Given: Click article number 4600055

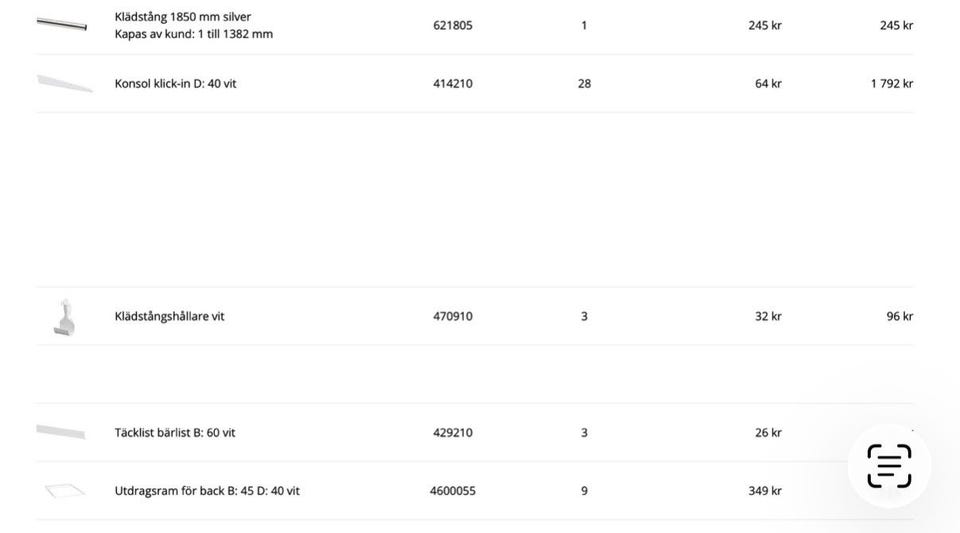Looking at the screenshot, I should click(453, 491).
